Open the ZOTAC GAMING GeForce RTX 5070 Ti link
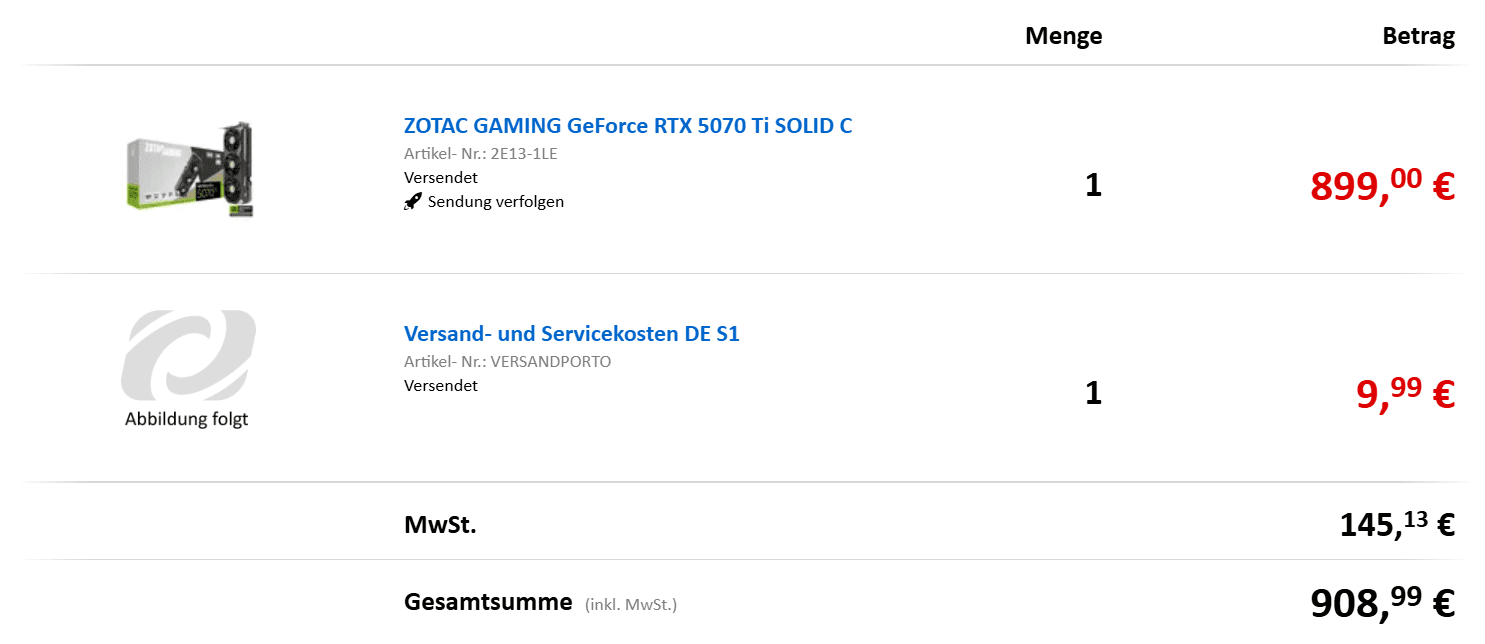Image resolution: width=1485 pixels, height=644 pixels. tap(627, 126)
